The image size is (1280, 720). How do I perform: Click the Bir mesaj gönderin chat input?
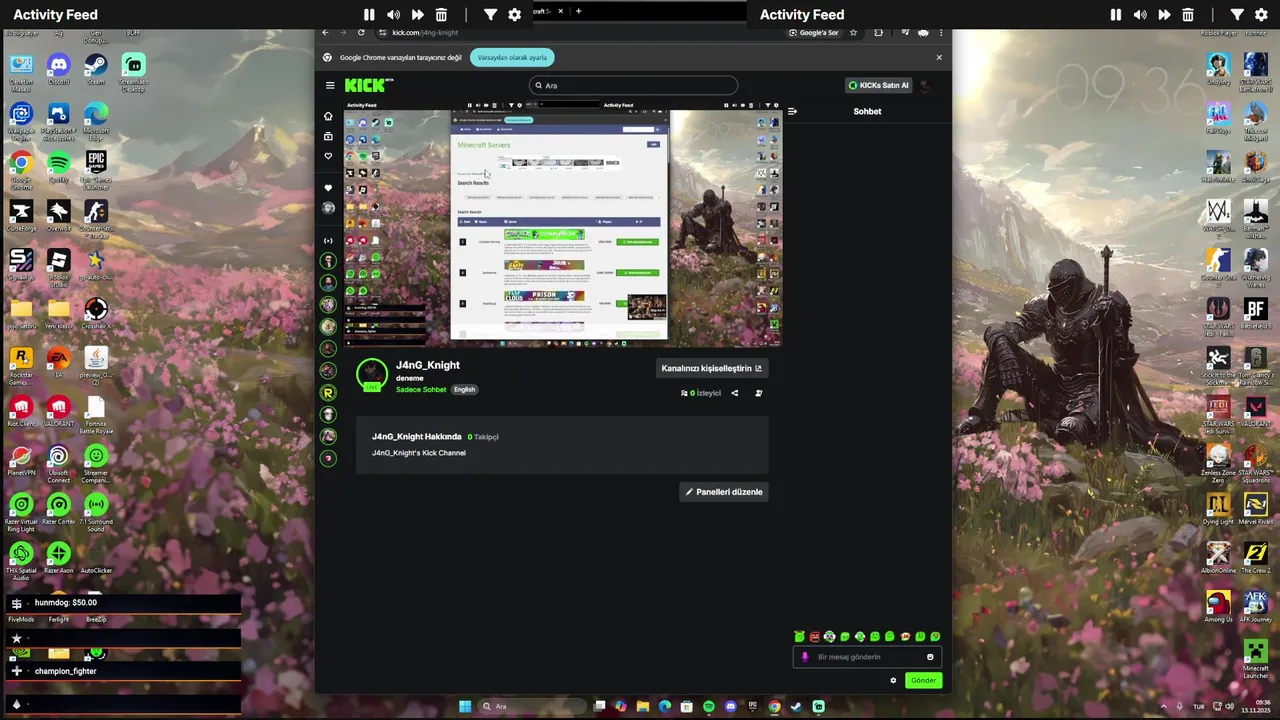(x=865, y=657)
